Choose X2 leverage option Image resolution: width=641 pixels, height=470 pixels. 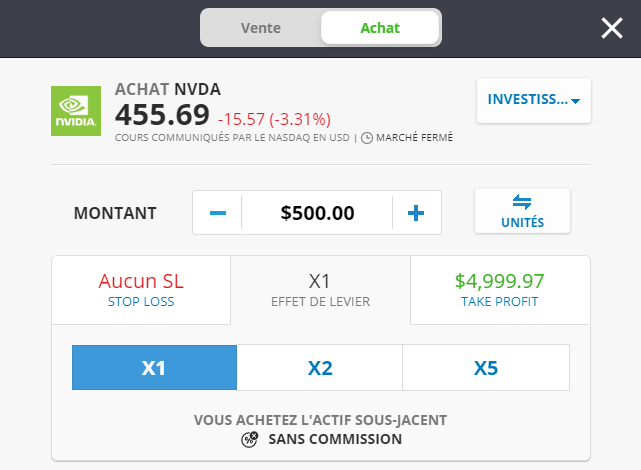(320, 368)
